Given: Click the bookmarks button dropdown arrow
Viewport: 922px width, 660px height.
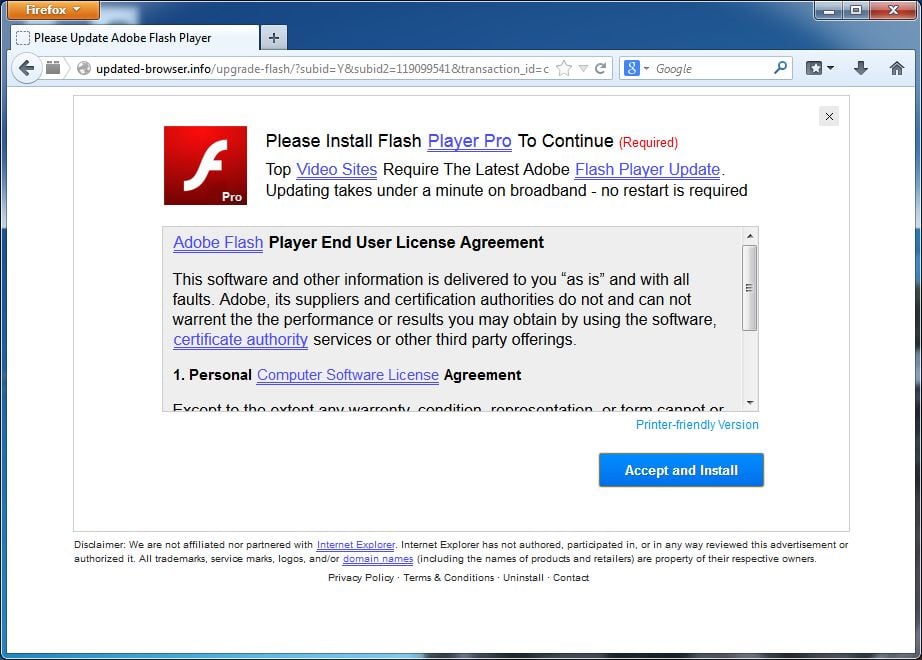Looking at the screenshot, I should 830,68.
